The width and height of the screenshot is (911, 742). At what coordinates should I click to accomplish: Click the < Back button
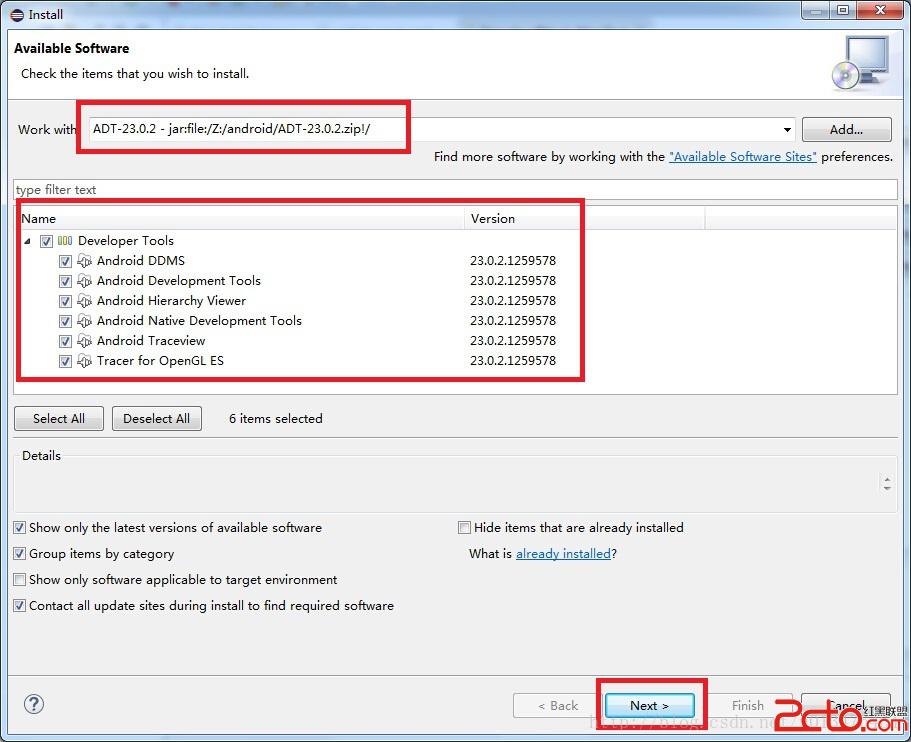tap(558, 705)
